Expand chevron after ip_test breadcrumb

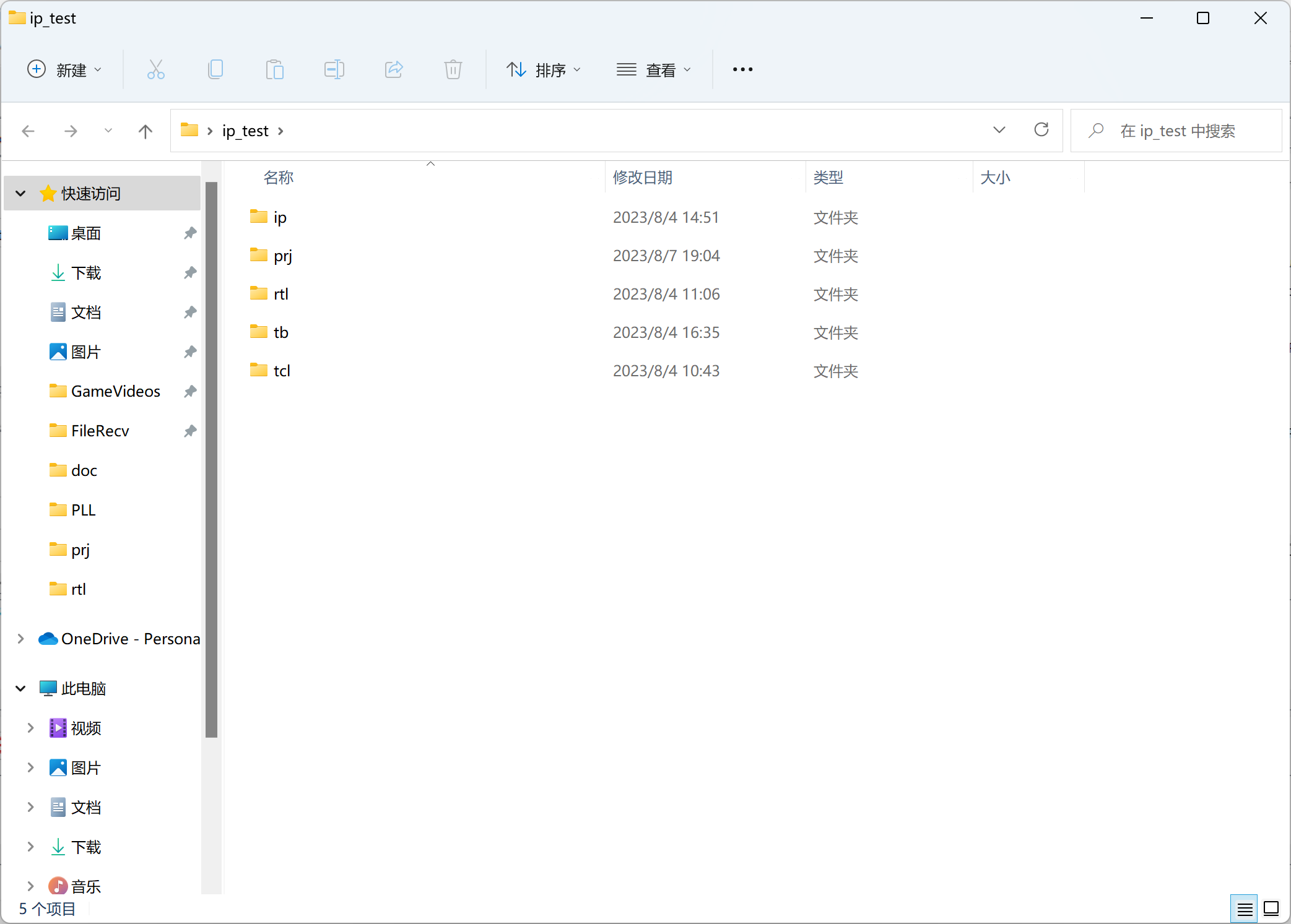click(x=281, y=131)
